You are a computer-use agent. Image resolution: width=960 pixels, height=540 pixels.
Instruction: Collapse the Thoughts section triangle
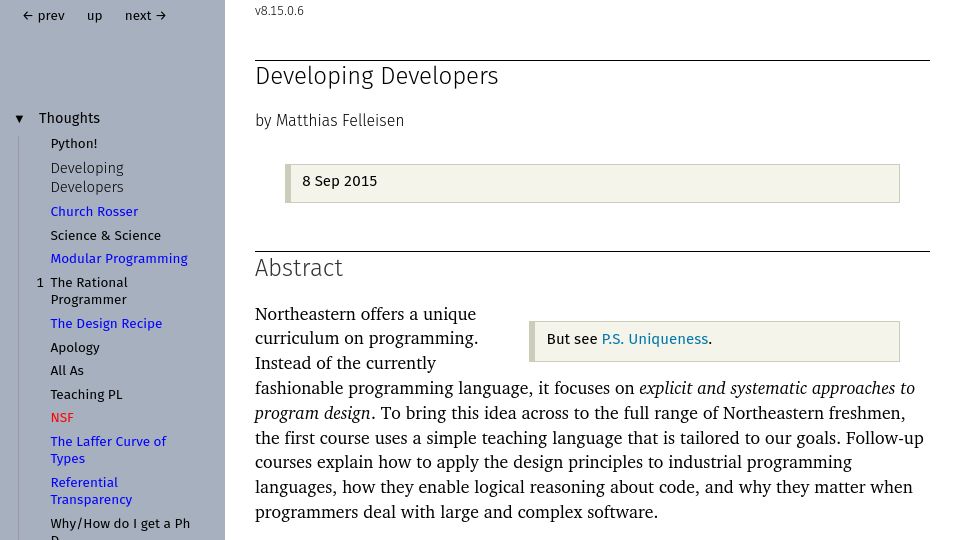[20, 119]
